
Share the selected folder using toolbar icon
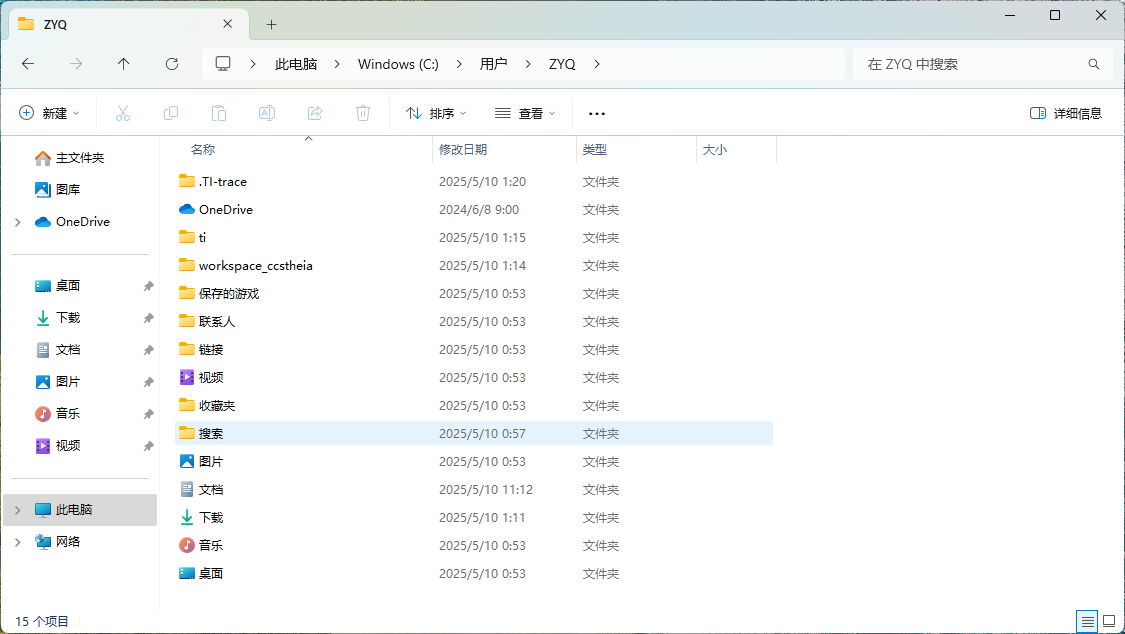(x=314, y=112)
